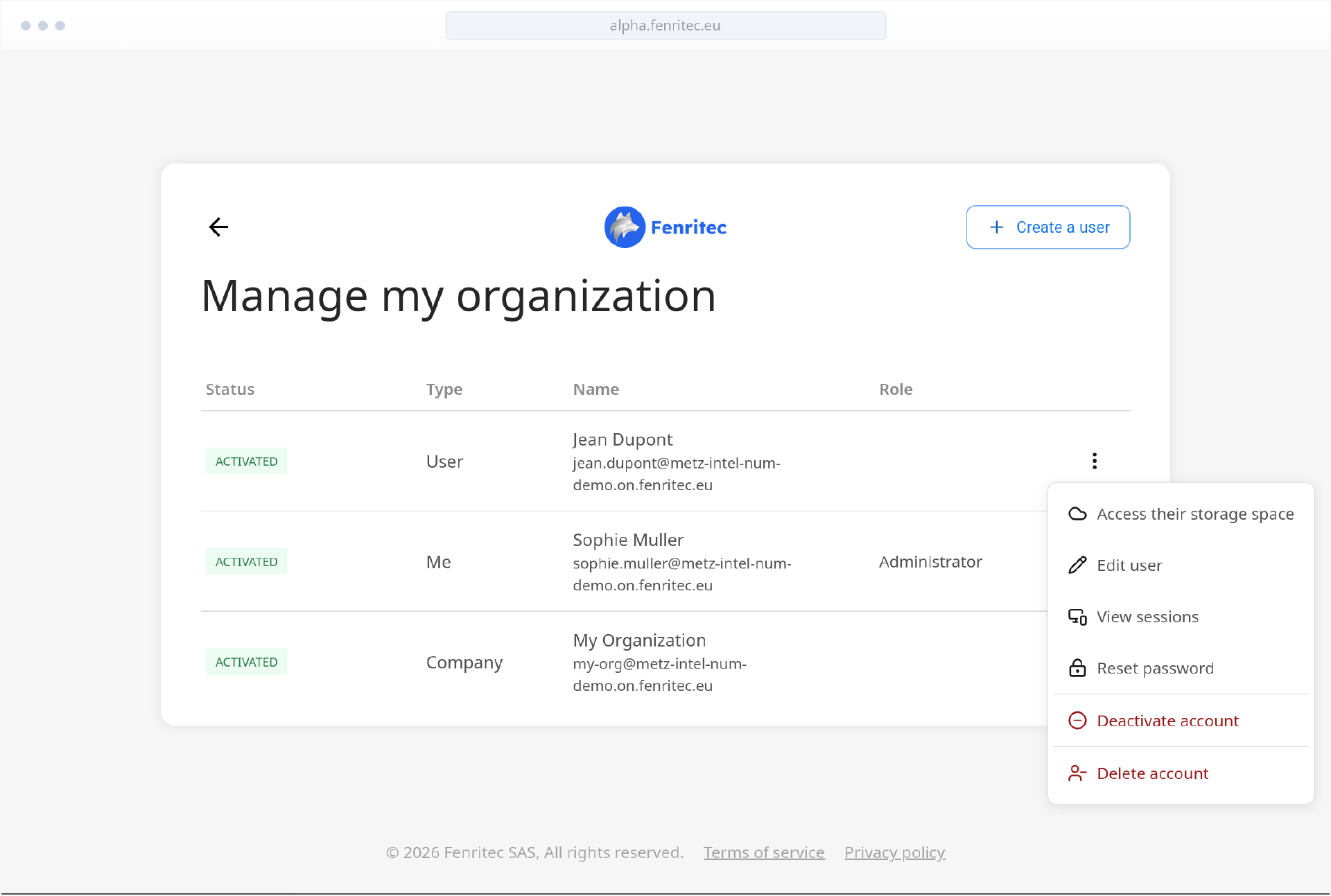Click the alpha.fenritec.eu address bar
Viewport: 1331px width, 896px height.
665,25
